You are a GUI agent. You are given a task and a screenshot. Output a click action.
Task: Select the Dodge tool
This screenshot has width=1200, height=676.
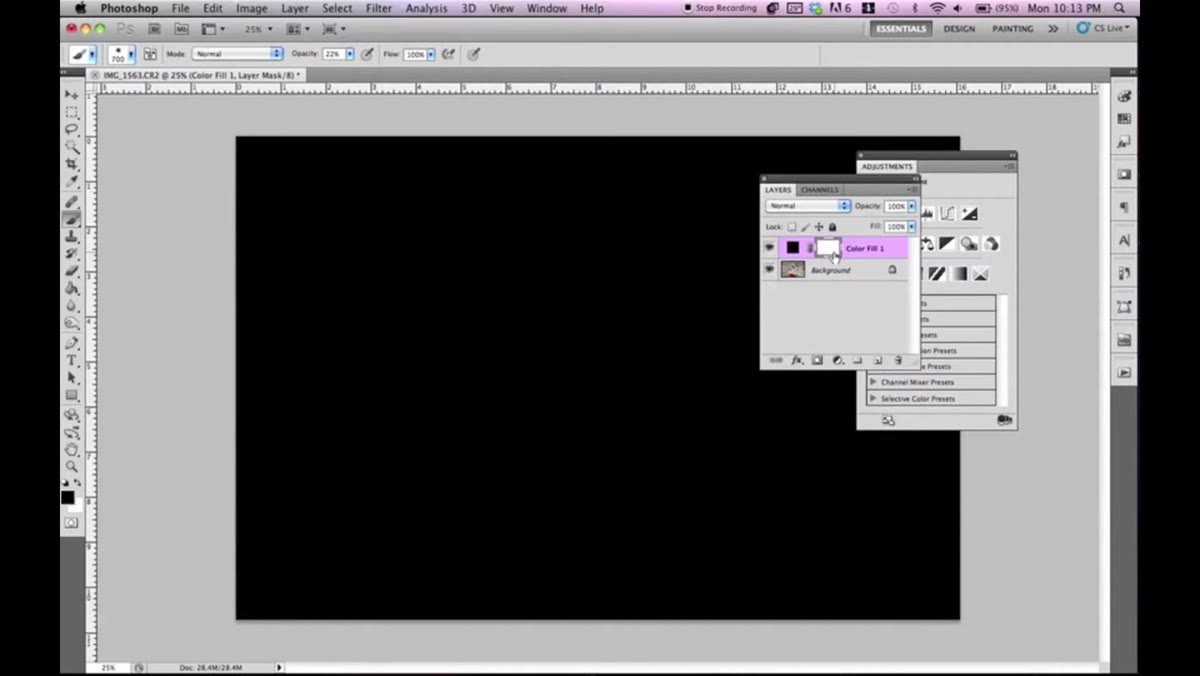[x=72, y=322]
